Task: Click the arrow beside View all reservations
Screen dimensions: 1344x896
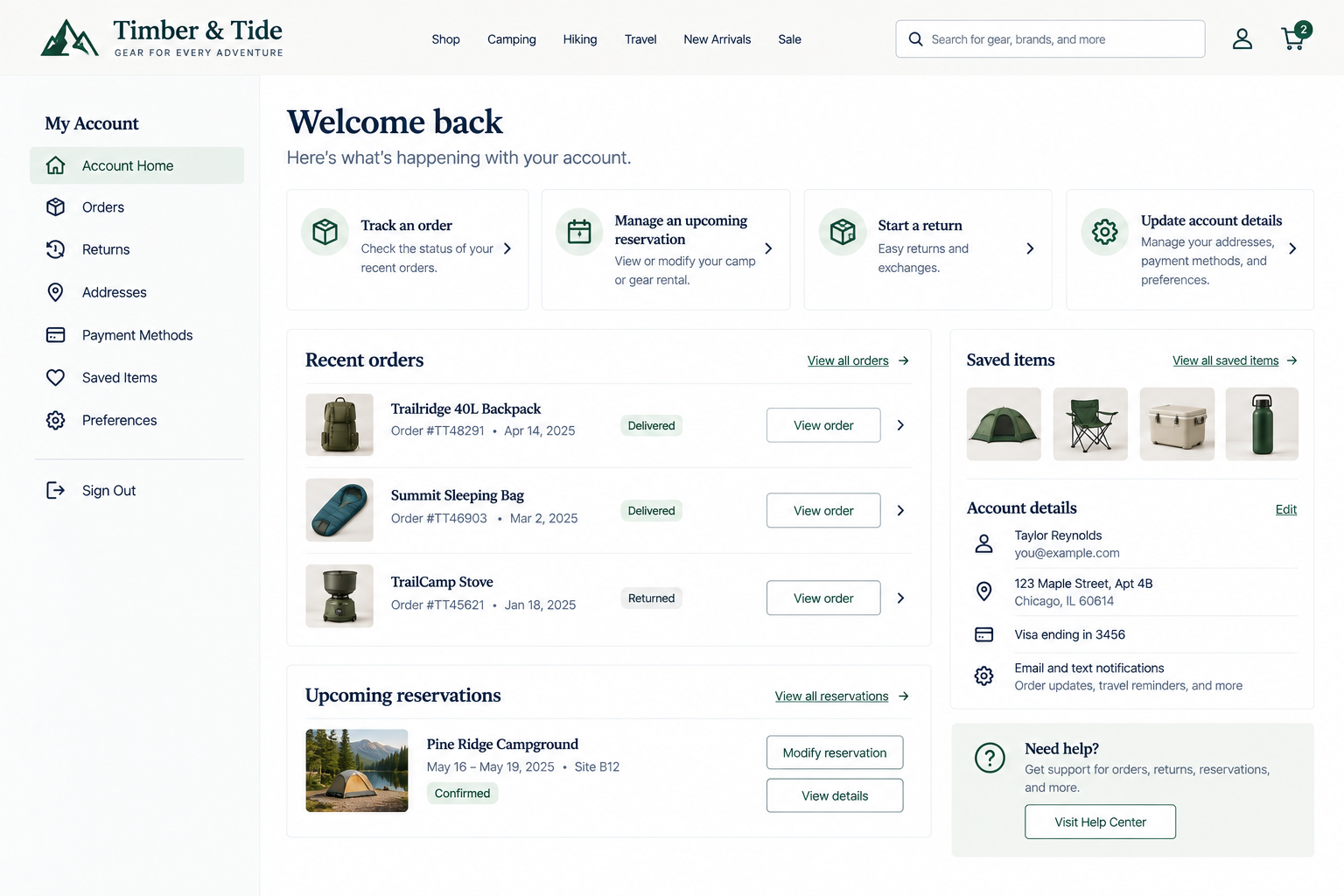Action: [904, 696]
